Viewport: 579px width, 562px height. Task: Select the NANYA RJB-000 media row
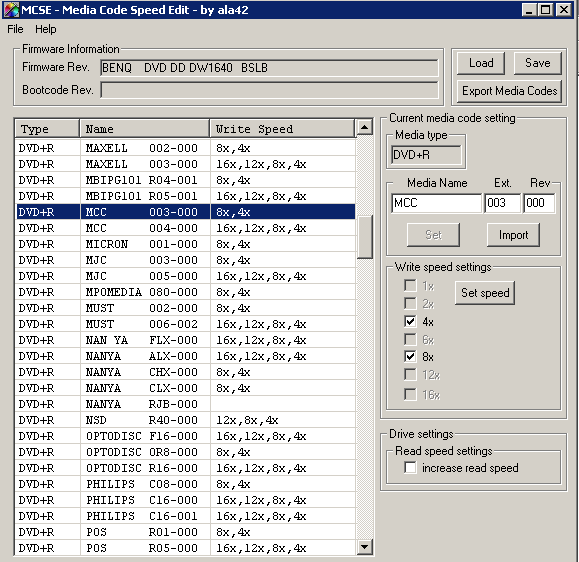(185, 404)
